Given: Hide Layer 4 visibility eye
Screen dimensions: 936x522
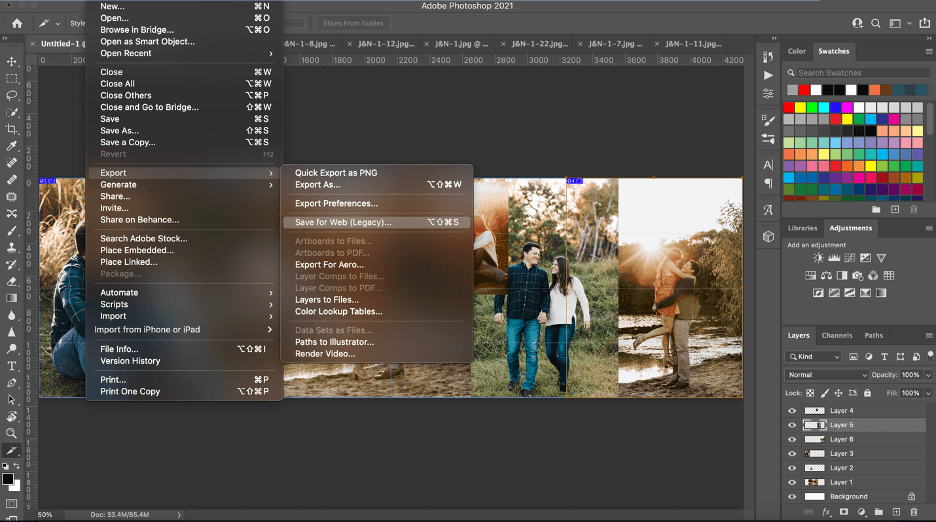Looking at the screenshot, I should tap(792, 411).
